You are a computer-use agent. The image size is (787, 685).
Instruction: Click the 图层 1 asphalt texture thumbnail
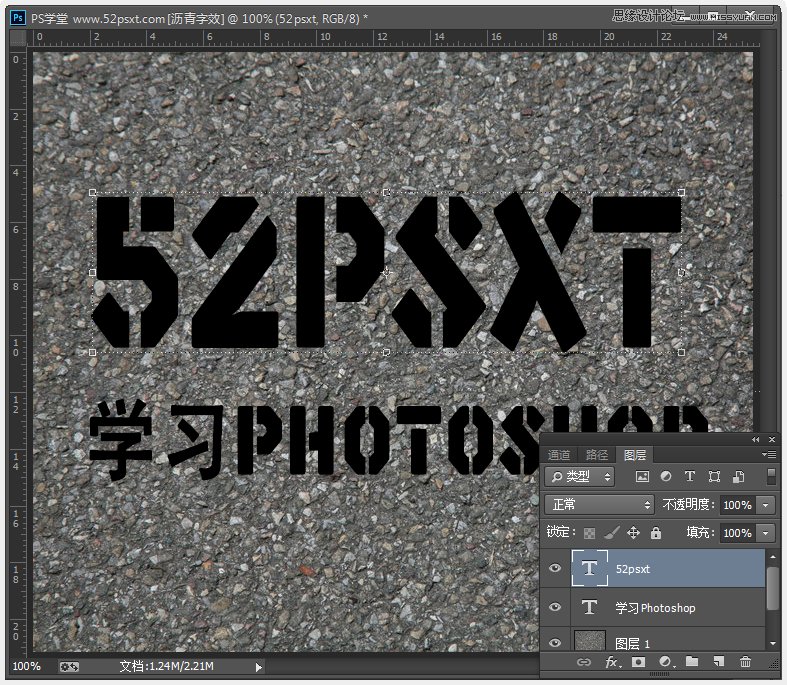click(x=589, y=640)
